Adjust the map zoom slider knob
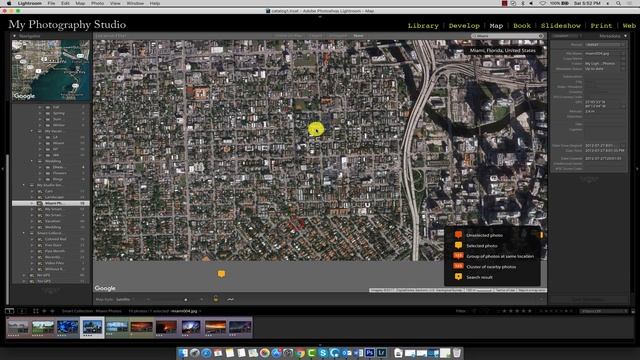Viewport: 640px width, 360px height. [186, 299]
